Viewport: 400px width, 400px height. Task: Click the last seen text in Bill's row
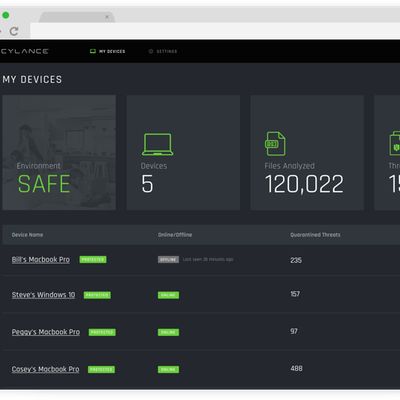pos(208,260)
